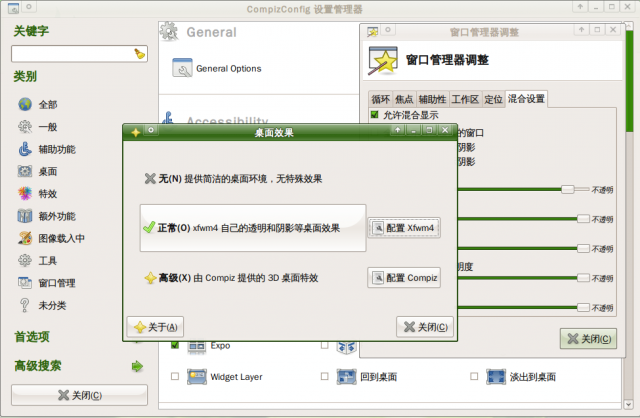Select the 混合设置 tab
The height and width of the screenshot is (418, 640).
[x=526, y=98]
